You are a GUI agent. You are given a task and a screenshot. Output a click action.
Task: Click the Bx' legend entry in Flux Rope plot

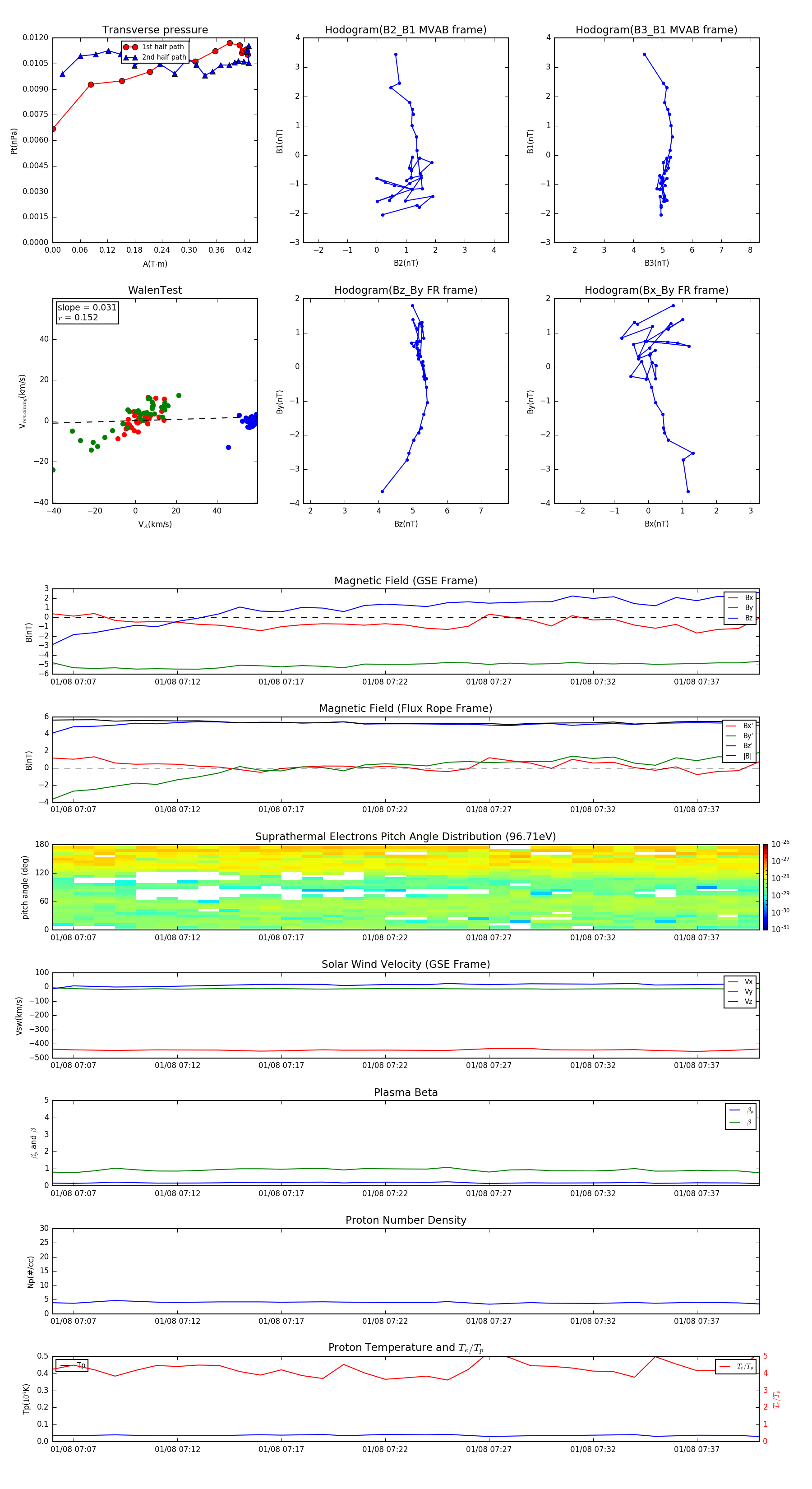pyautogui.click(x=740, y=726)
